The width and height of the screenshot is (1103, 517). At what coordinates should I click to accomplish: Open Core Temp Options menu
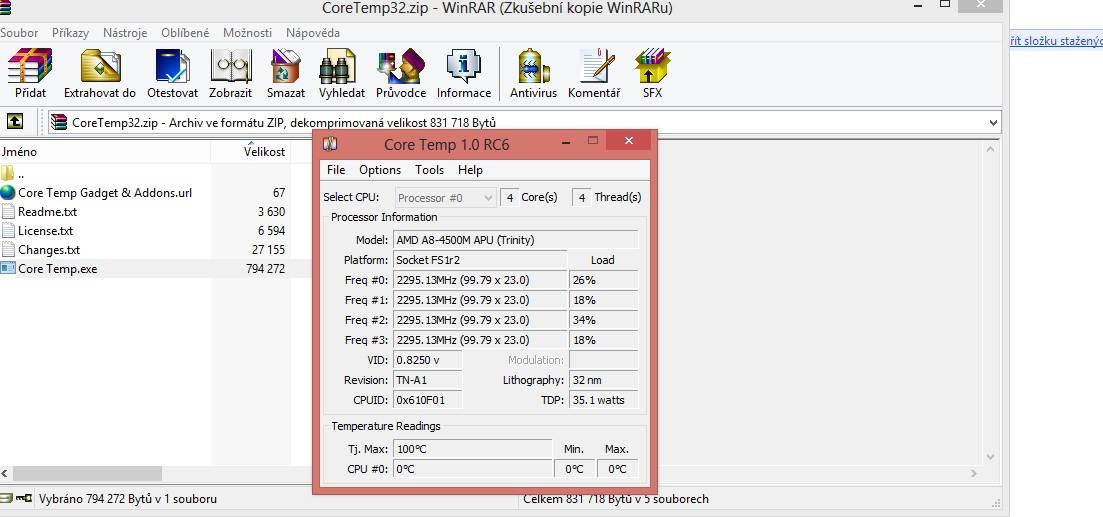[x=380, y=170]
